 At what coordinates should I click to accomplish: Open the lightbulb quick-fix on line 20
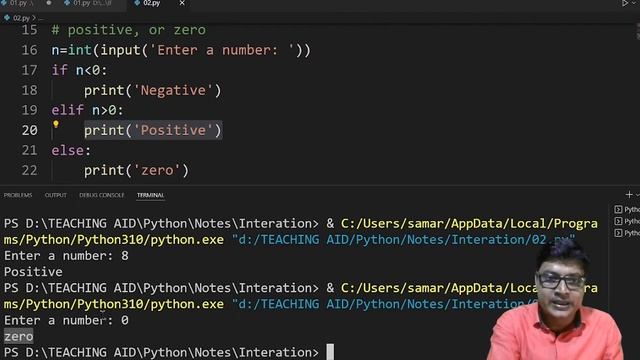(56, 124)
